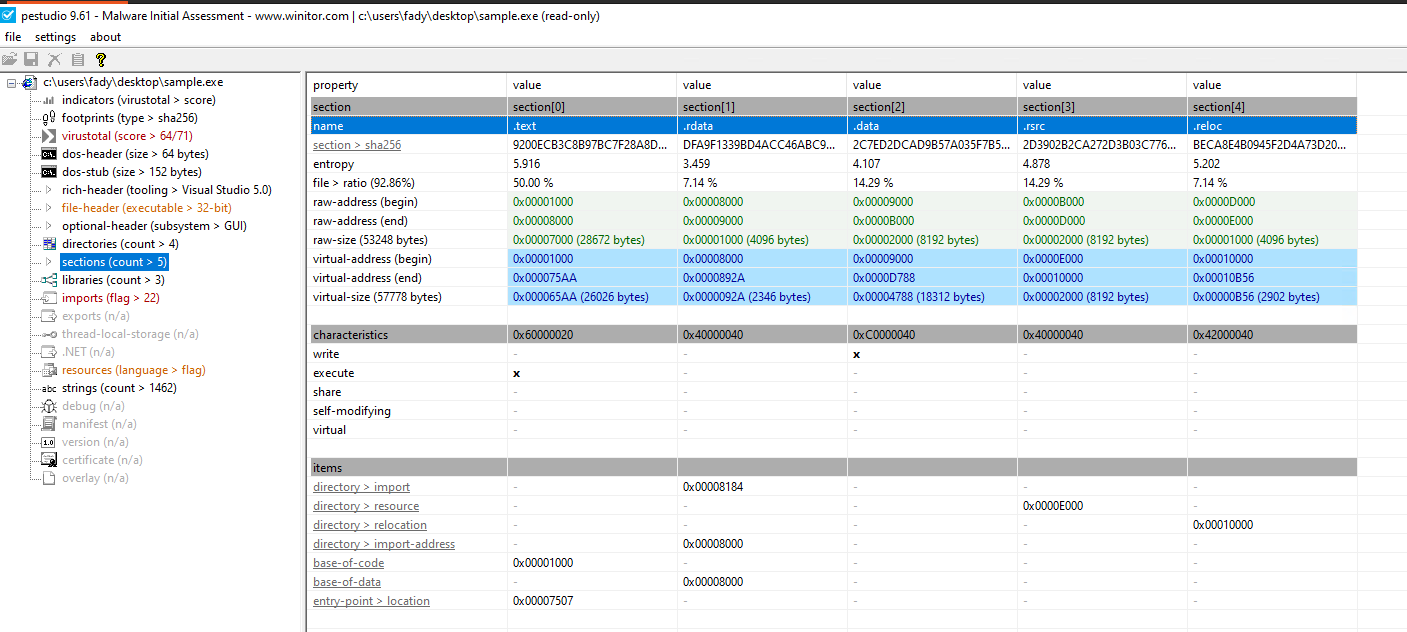Screen dimensions: 1407x632
Task: Click entropy value 5.916
Action: [x=526, y=163]
